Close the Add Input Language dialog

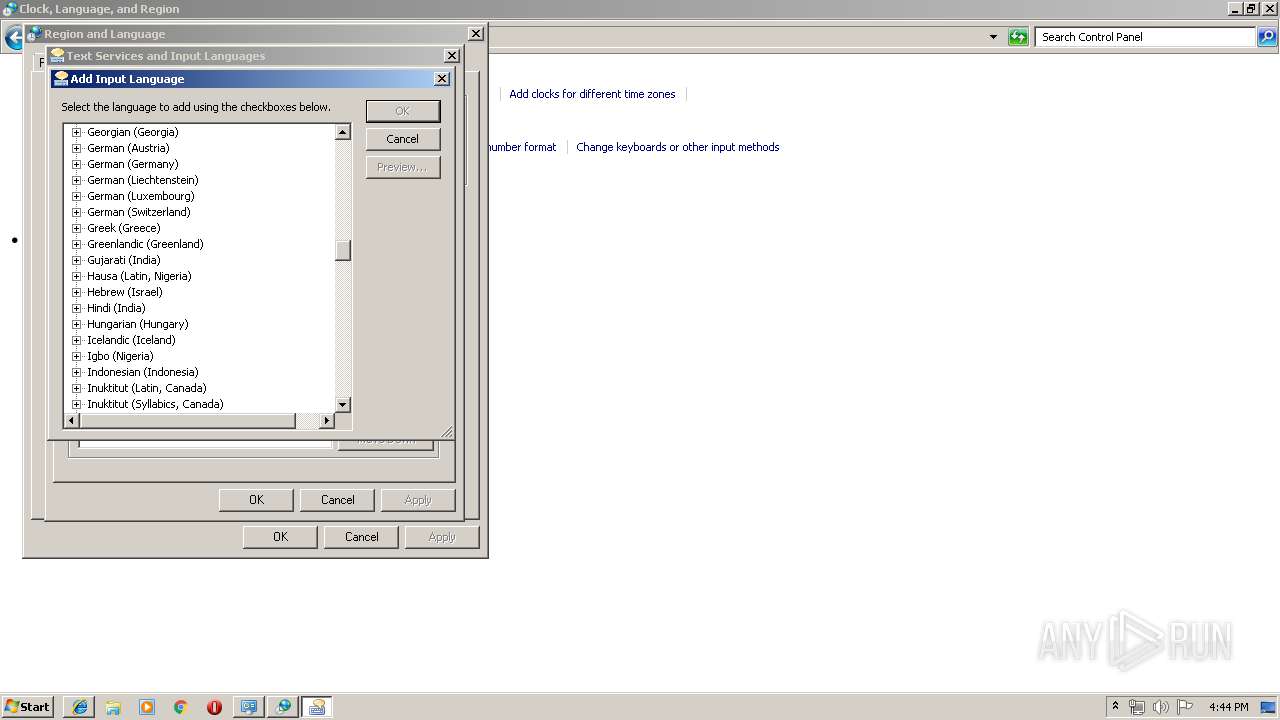coord(442,79)
